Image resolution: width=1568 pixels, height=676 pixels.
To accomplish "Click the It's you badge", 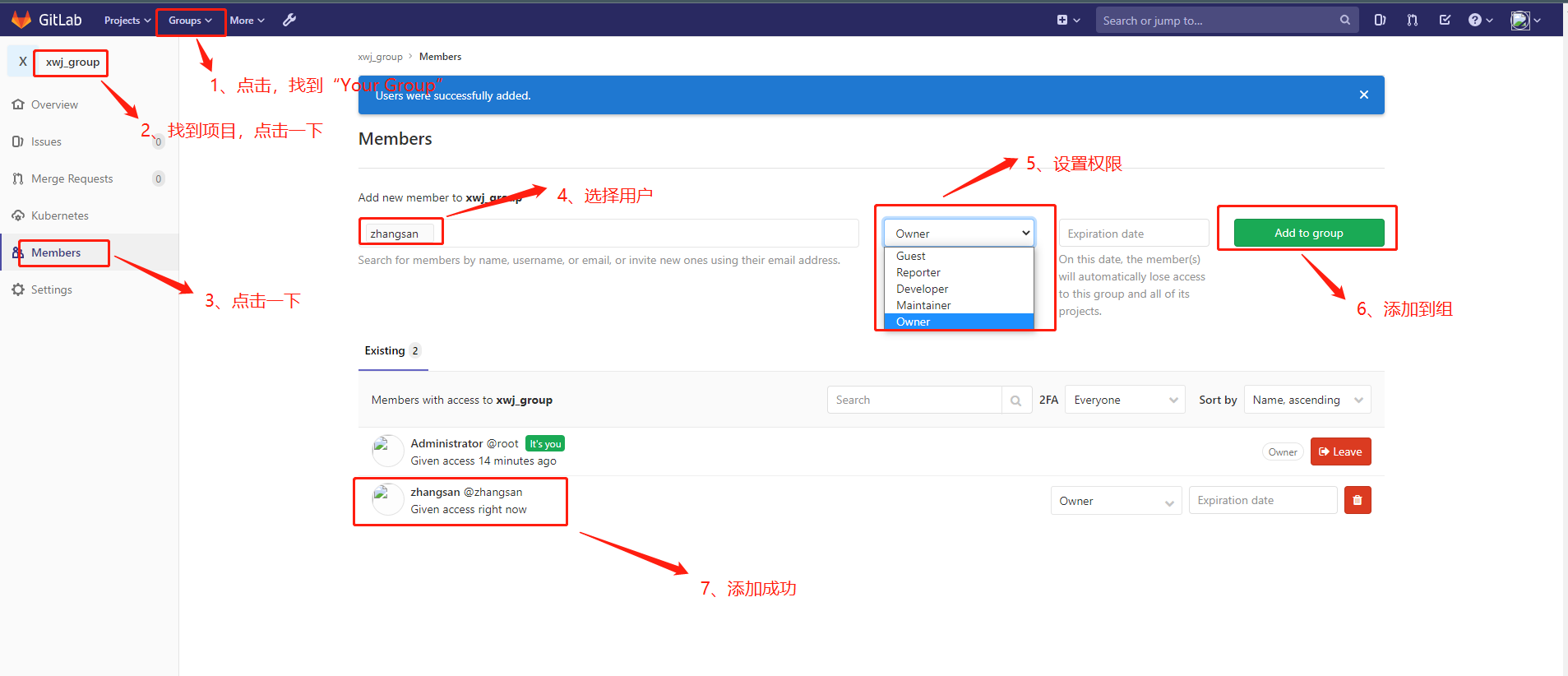I will pos(545,444).
